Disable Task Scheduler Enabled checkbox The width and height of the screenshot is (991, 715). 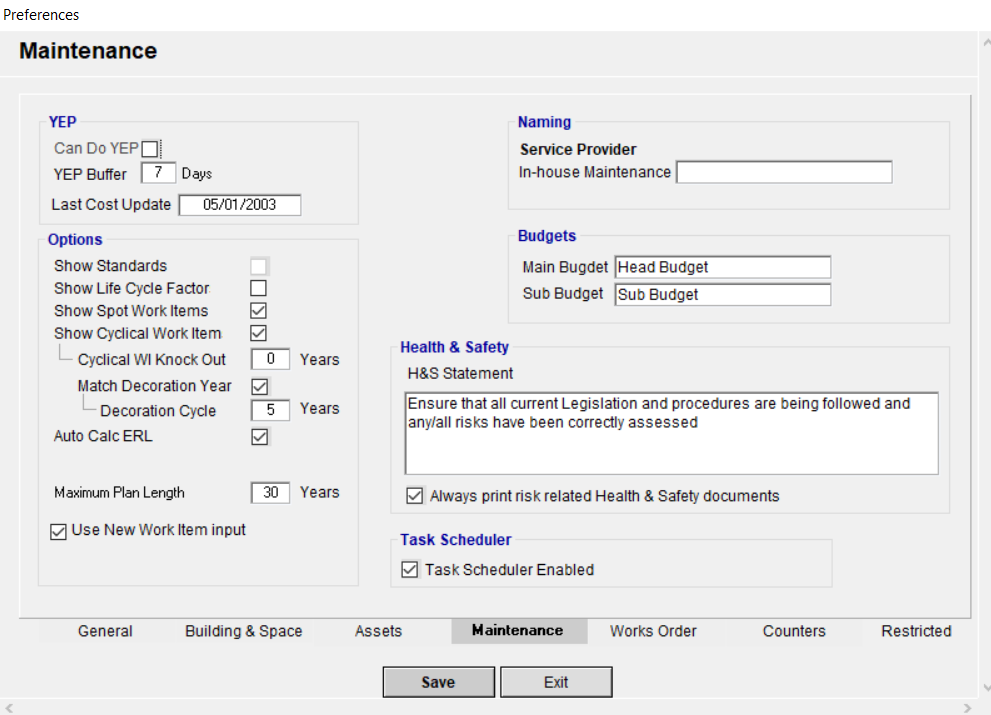pos(410,570)
